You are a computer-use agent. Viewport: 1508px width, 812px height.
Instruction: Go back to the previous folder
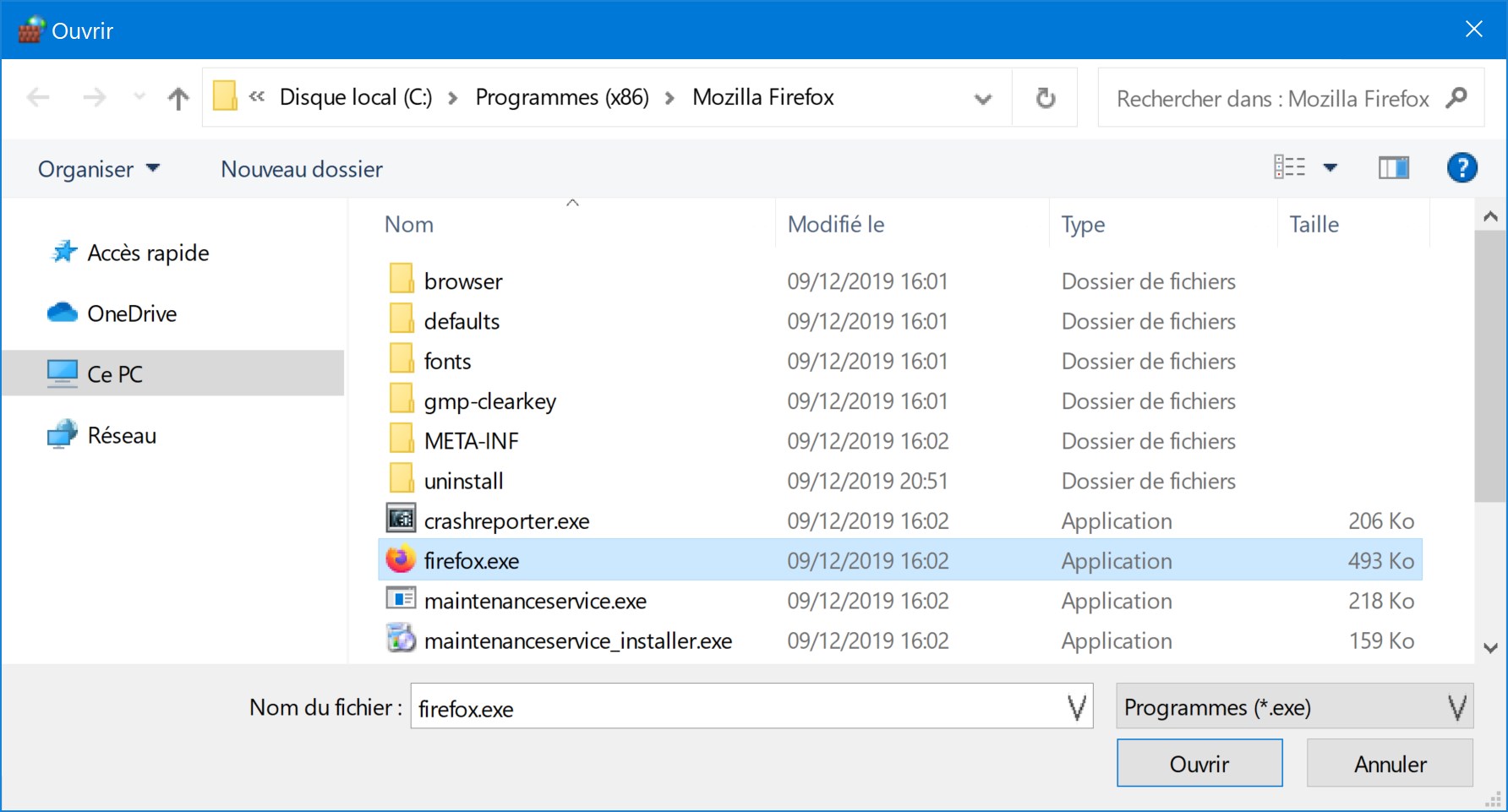pos(39,98)
